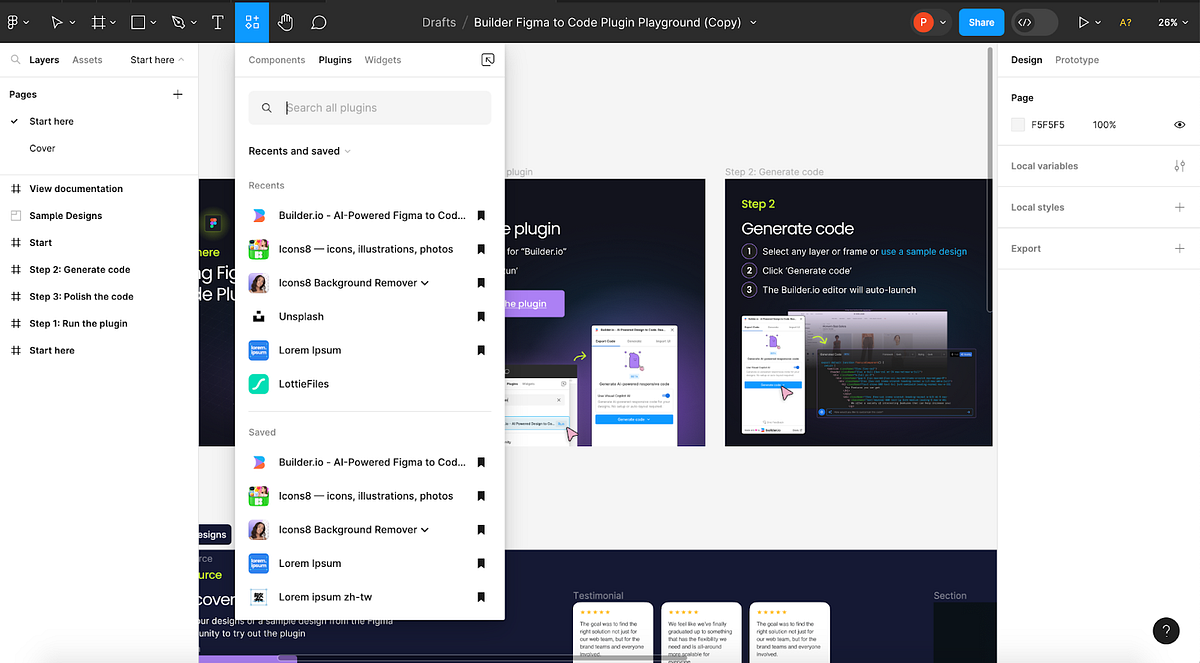Add a local style with plus
Image resolution: width=1200 pixels, height=663 pixels.
tap(1180, 207)
